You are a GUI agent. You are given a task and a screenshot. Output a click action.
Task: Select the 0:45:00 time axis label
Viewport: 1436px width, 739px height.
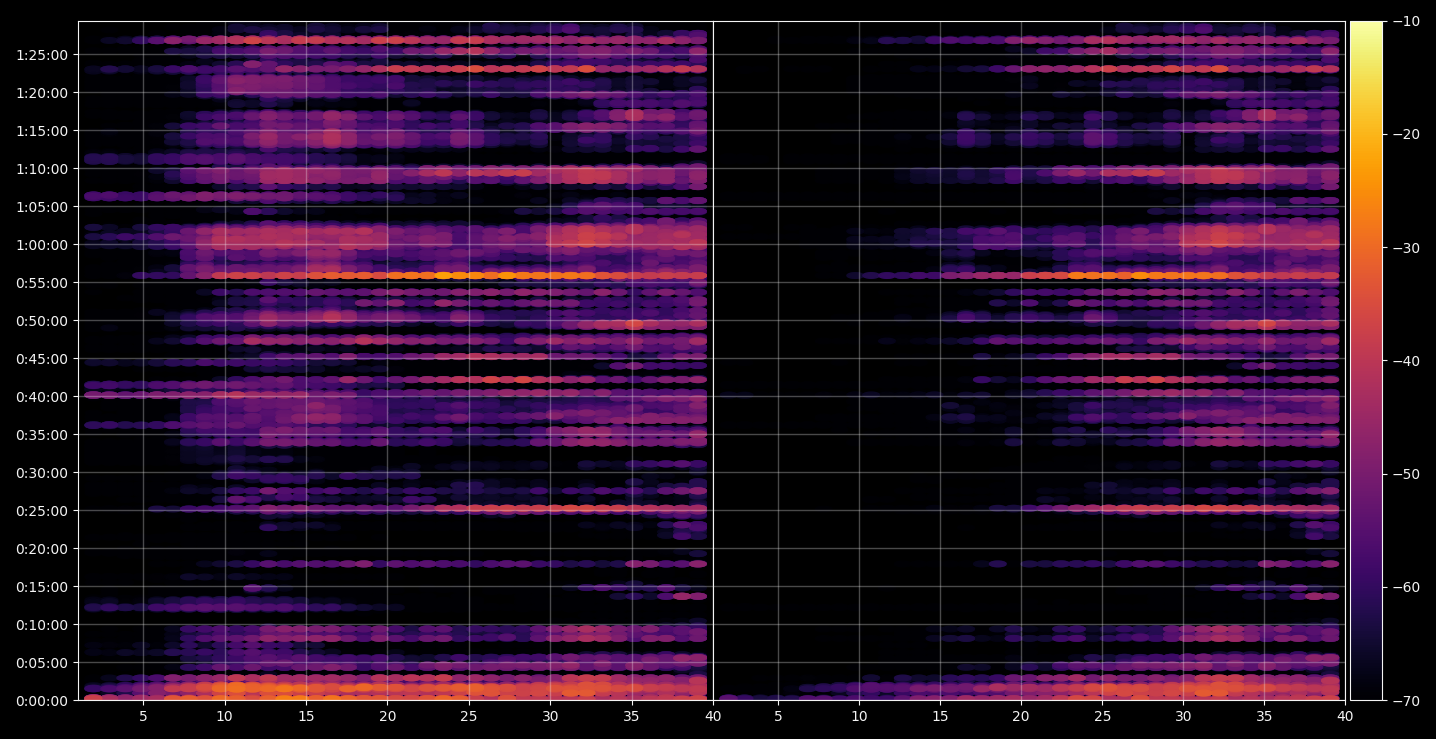(43, 358)
